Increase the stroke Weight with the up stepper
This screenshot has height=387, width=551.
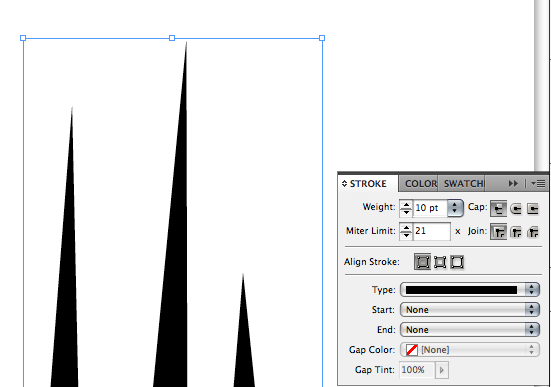(407, 204)
